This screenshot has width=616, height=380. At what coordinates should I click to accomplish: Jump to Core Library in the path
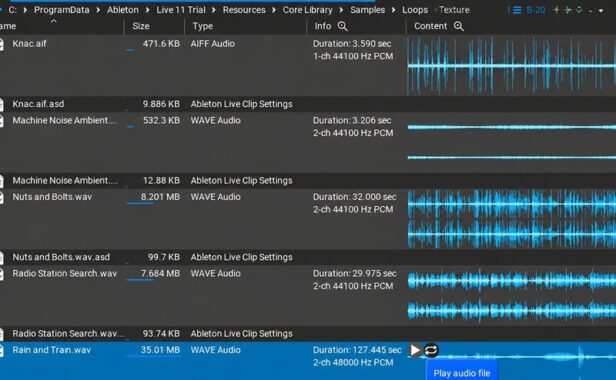[308, 10]
